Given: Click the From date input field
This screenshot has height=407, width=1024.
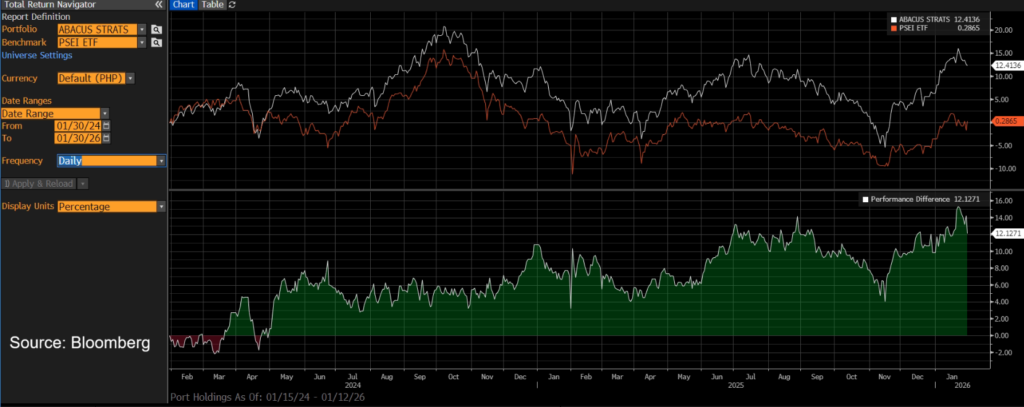Looking at the screenshot, I should pos(79,126).
